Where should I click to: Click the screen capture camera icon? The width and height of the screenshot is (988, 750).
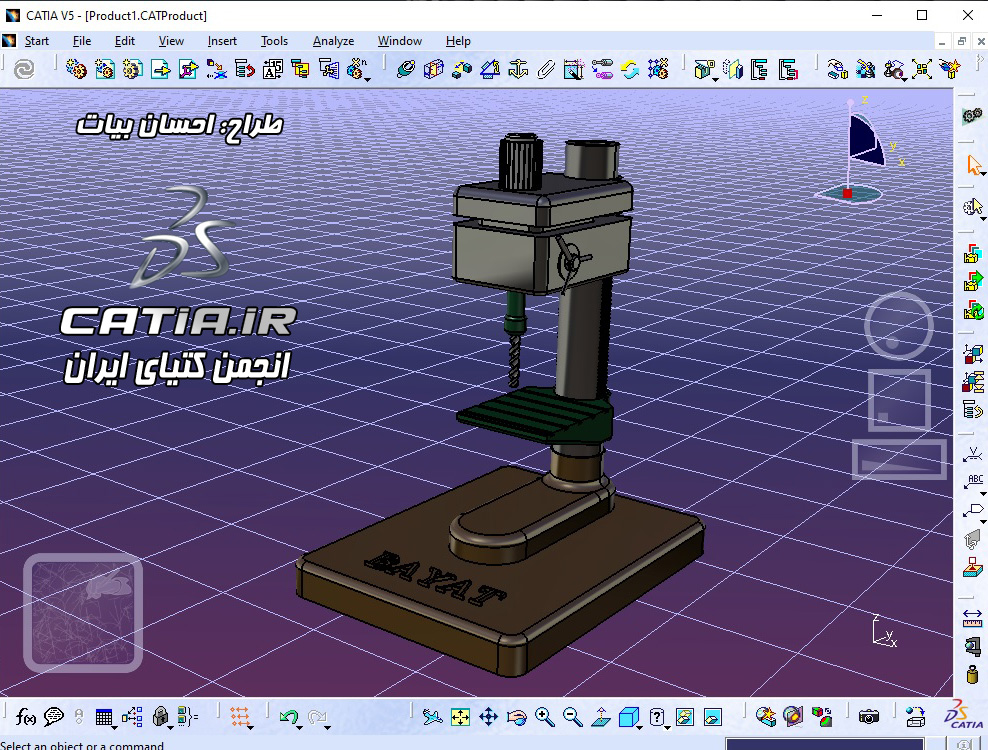point(868,717)
